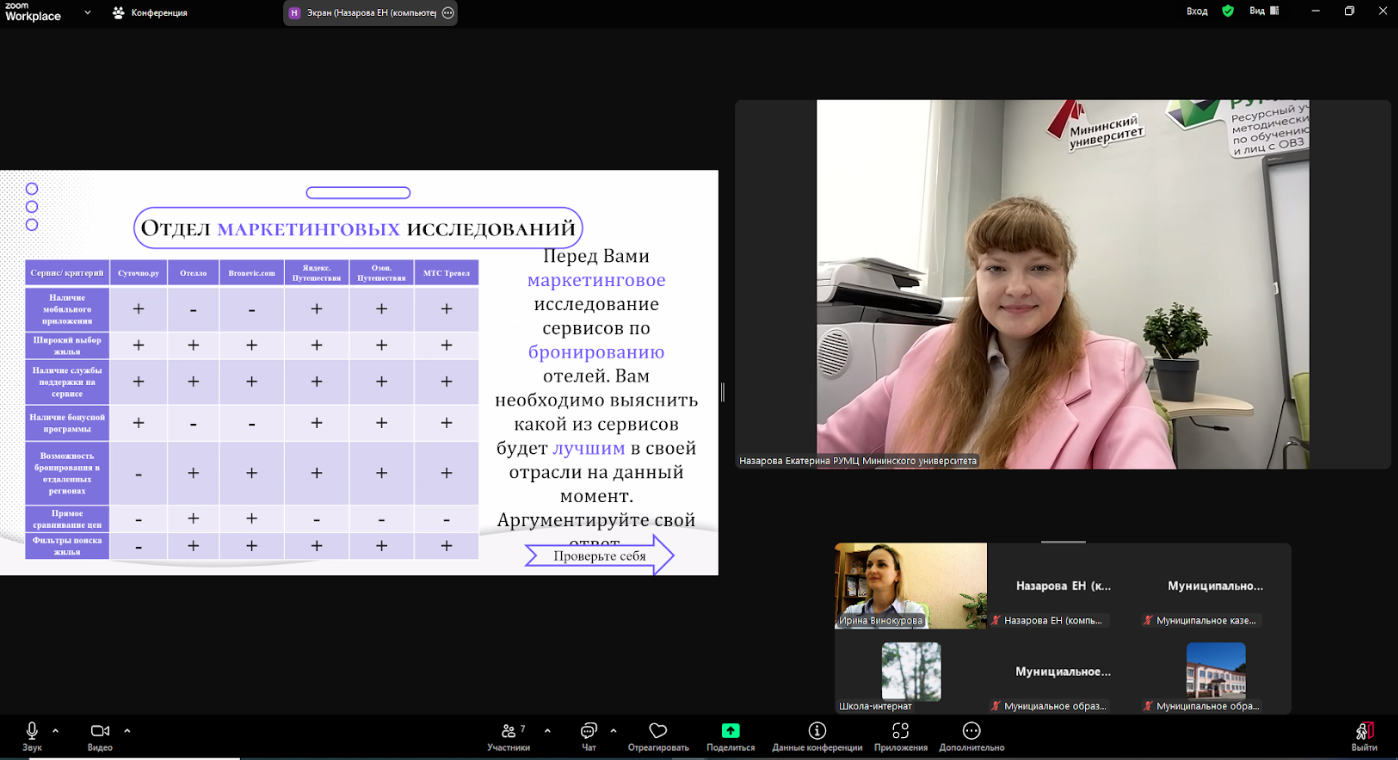Open audio options arrow next to Звук

tap(55, 731)
